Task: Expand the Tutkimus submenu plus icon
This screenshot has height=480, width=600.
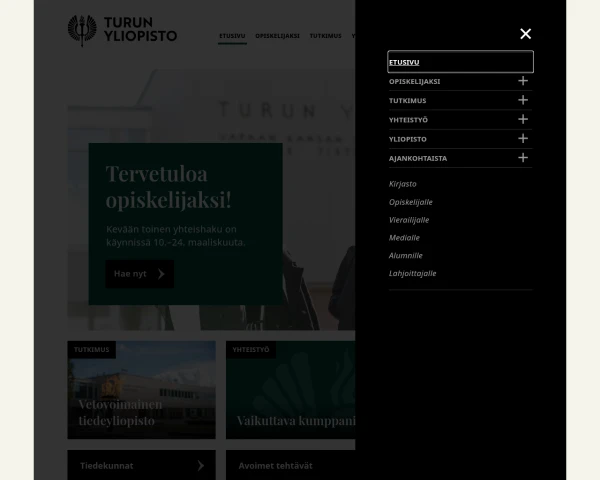Action: tap(522, 100)
